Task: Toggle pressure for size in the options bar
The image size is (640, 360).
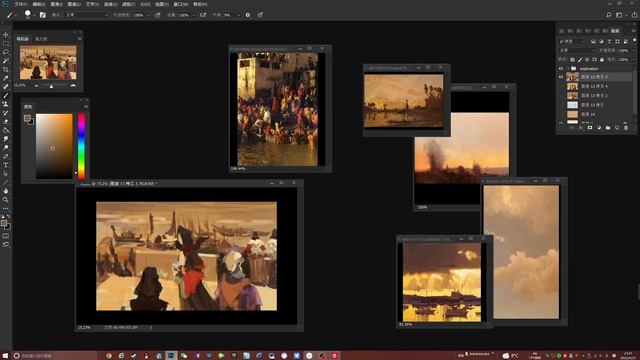Action: pyautogui.click(x=260, y=15)
